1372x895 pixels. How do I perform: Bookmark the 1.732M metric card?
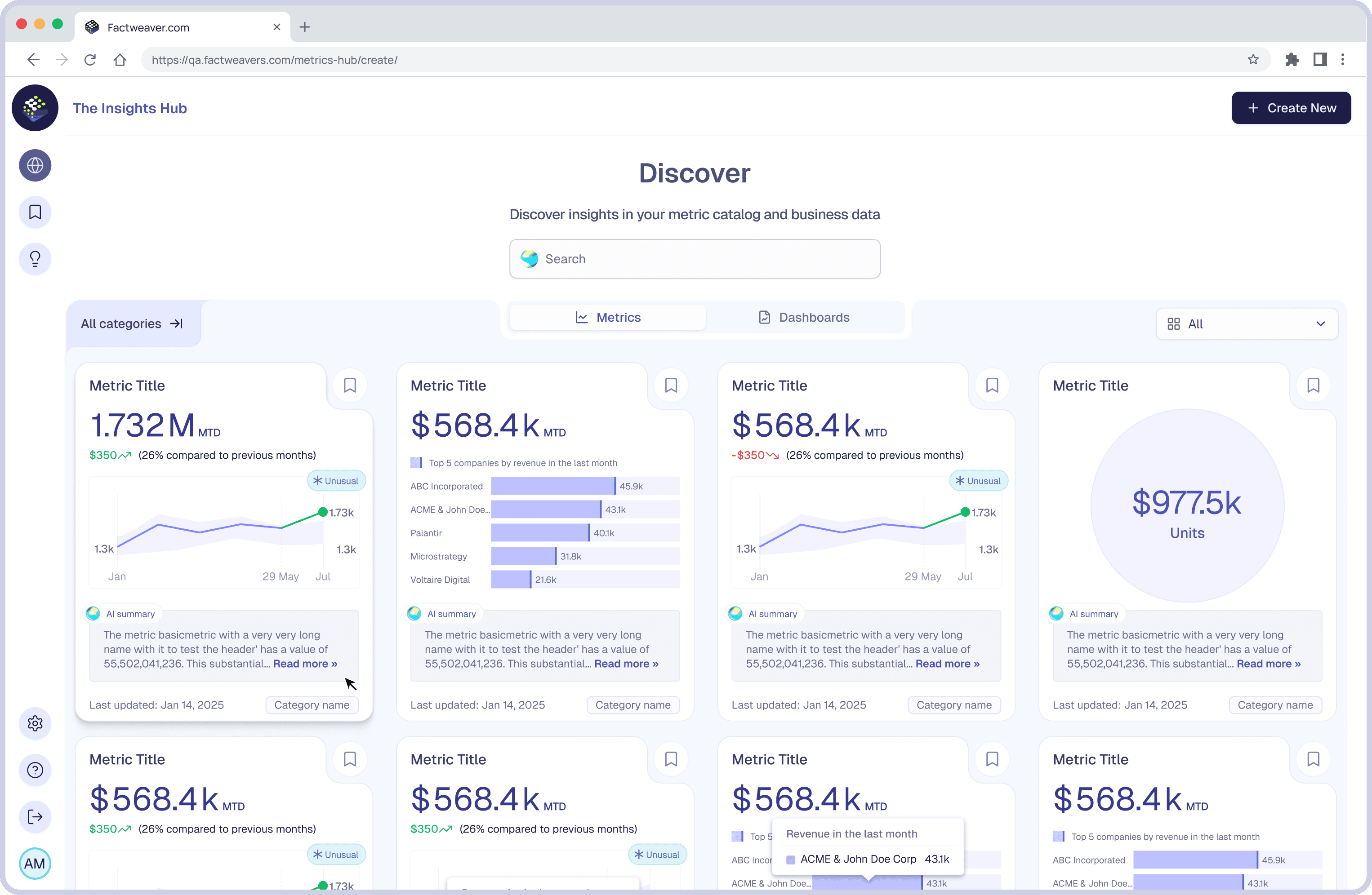[350, 385]
